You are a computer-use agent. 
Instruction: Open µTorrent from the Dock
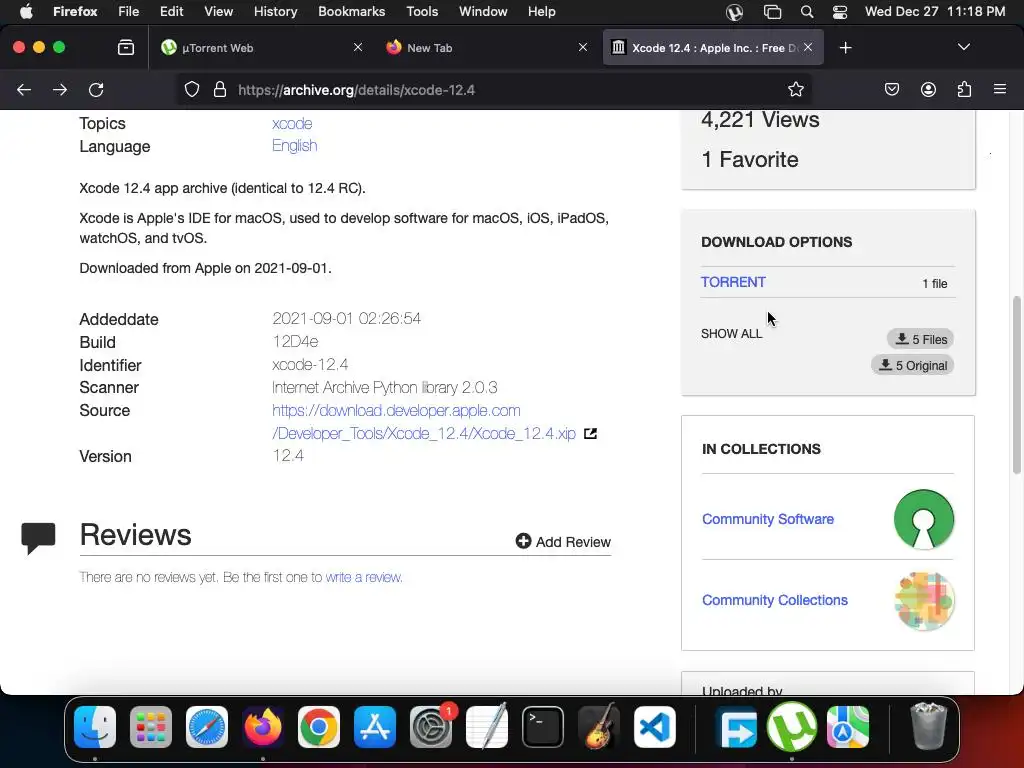click(792, 727)
